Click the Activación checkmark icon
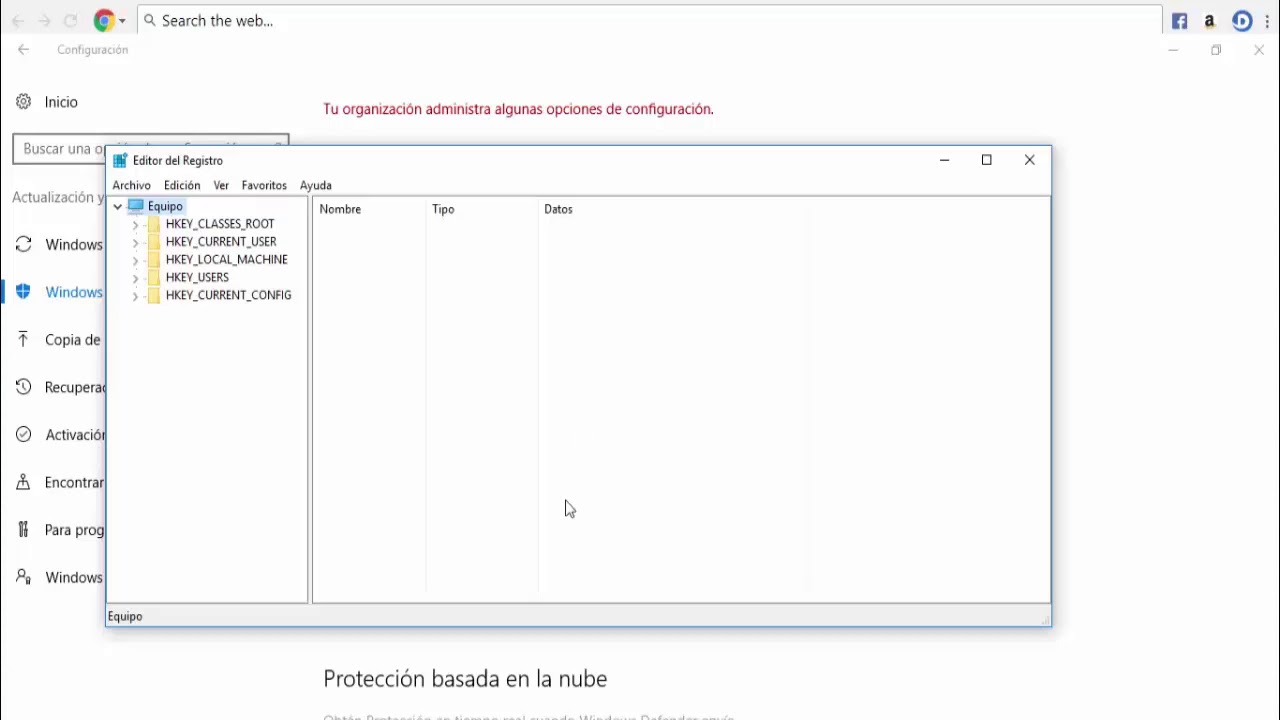Image resolution: width=1280 pixels, height=720 pixels. point(24,435)
